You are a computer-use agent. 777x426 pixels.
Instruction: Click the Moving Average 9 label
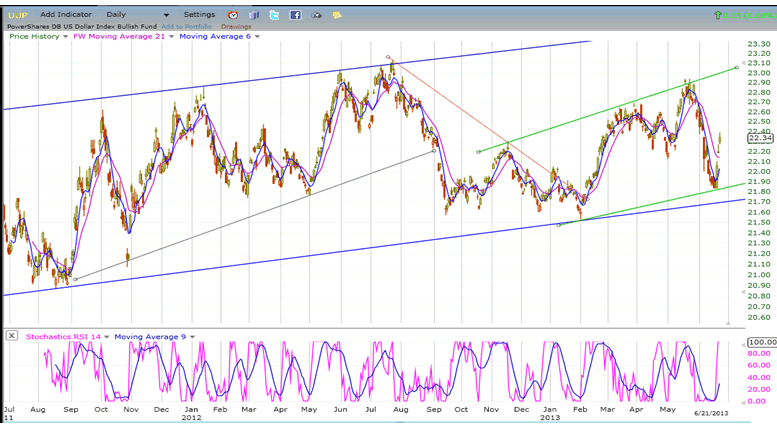[x=150, y=336]
